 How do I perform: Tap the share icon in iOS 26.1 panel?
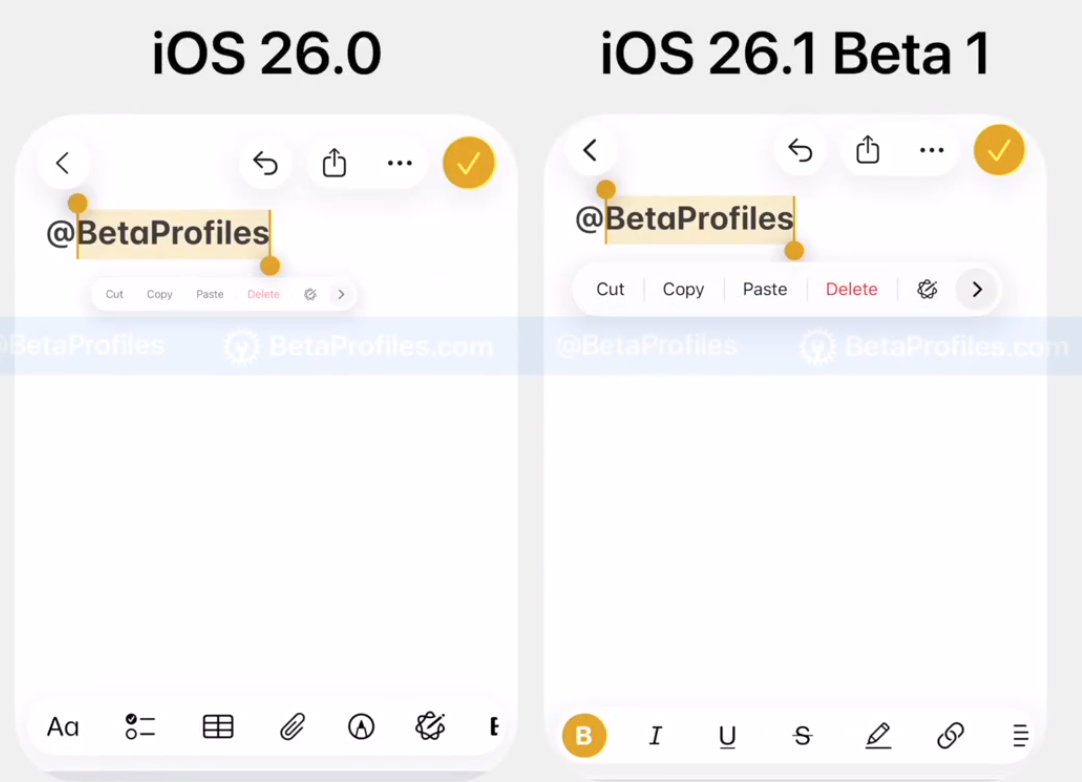click(x=868, y=151)
